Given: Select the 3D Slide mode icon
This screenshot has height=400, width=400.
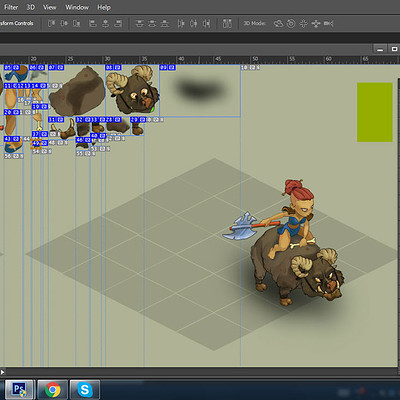Looking at the screenshot, I should (x=316, y=23).
